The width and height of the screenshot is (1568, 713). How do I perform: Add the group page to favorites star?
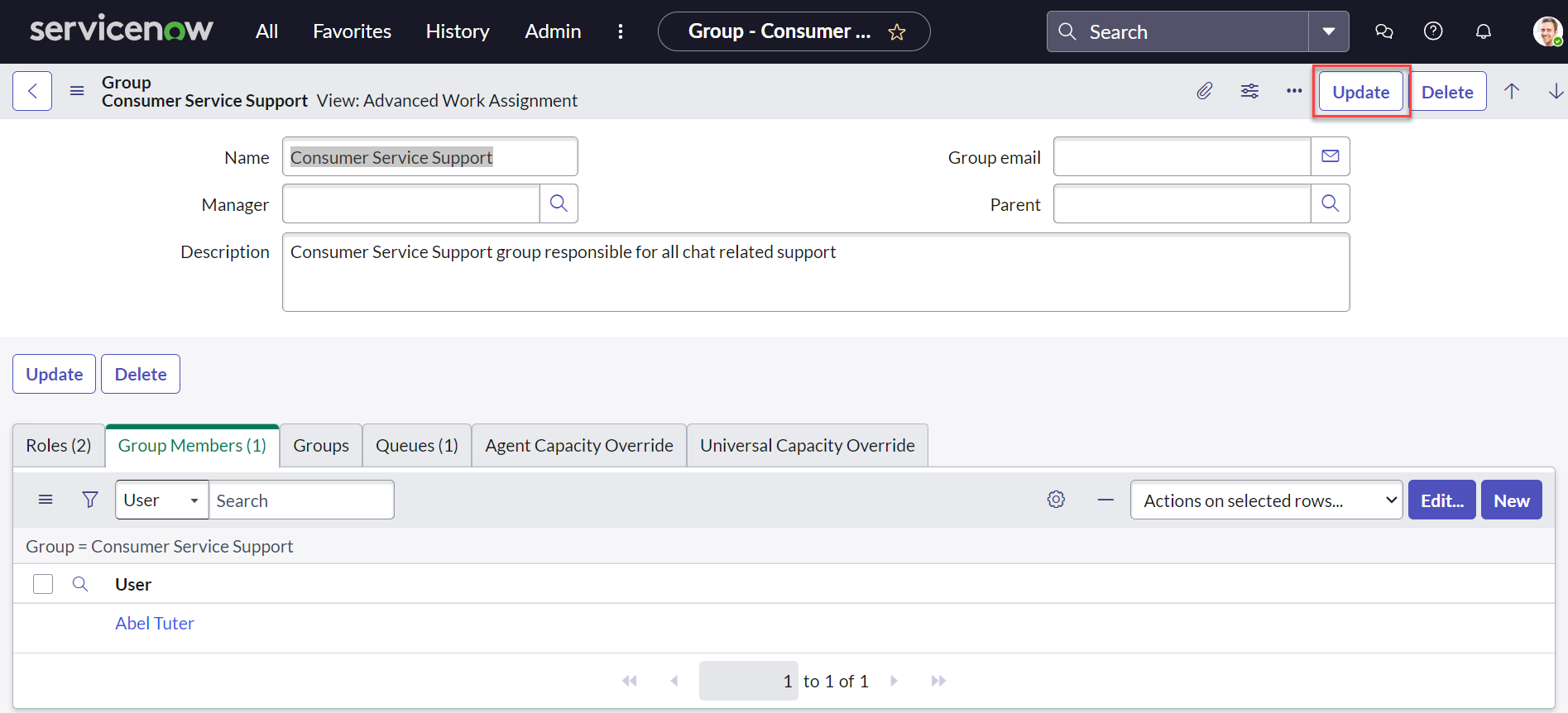click(897, 32)
